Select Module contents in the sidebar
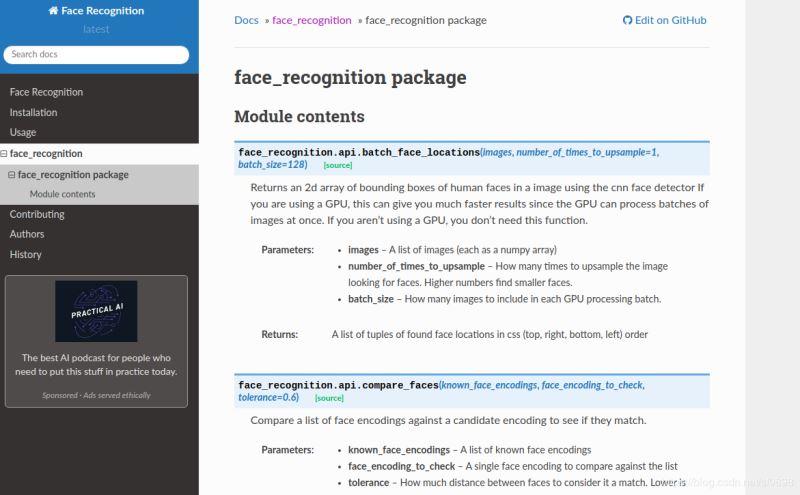800x495 pixels. [62, 194]
